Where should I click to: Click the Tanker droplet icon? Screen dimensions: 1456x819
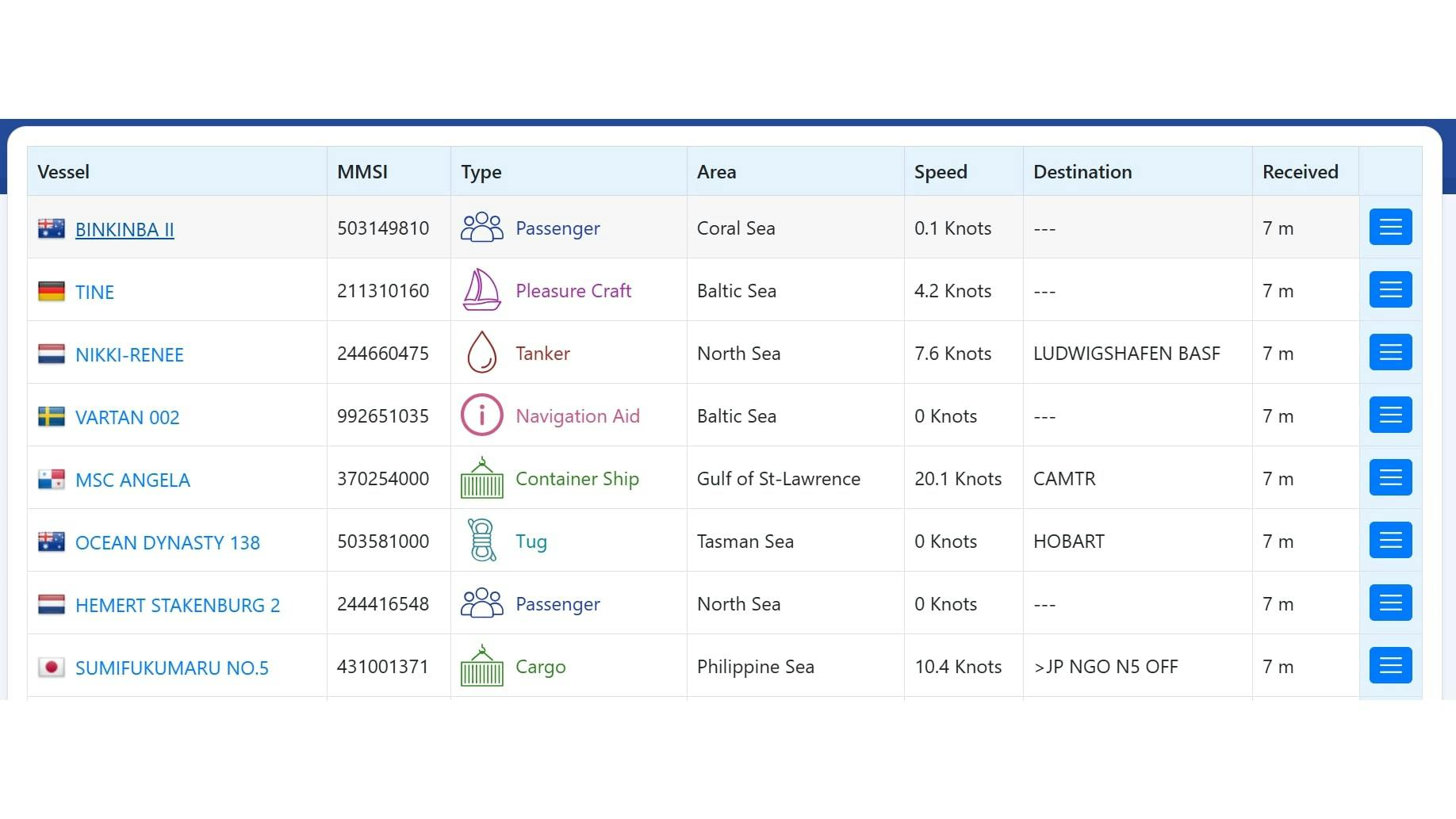(x=482, y=352)
